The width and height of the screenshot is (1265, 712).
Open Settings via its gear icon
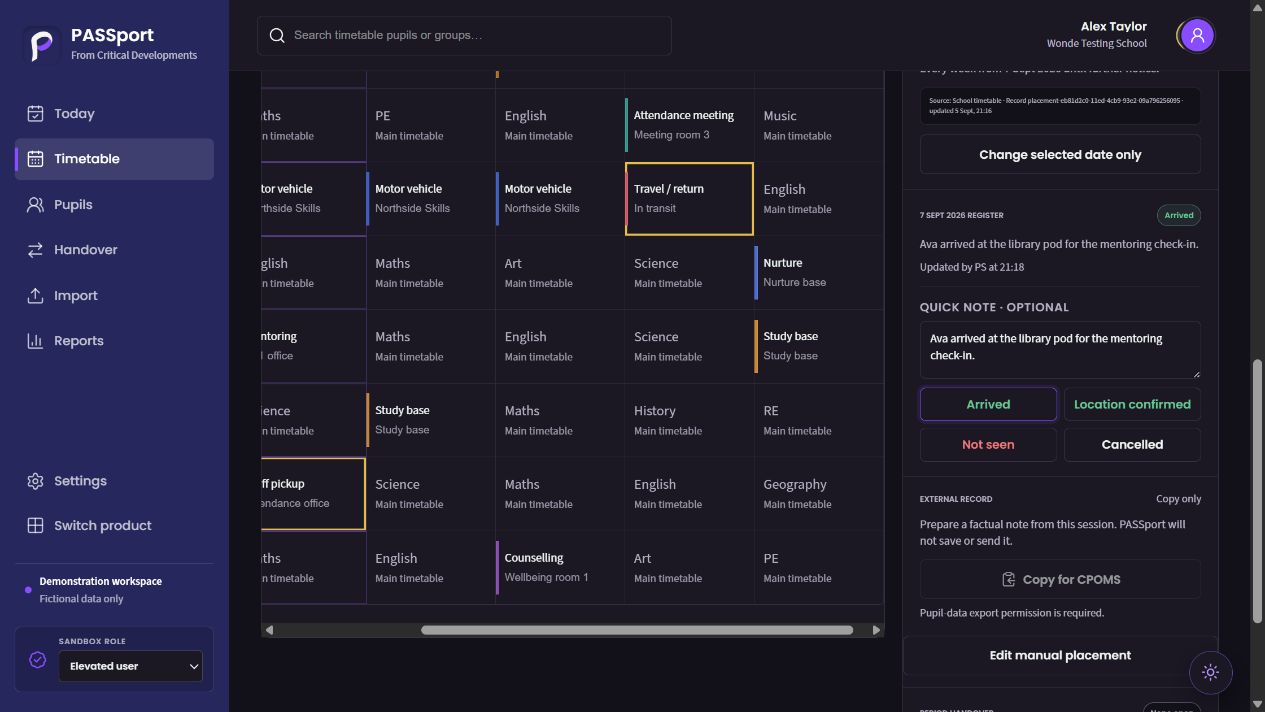click(x=35, y=481)
